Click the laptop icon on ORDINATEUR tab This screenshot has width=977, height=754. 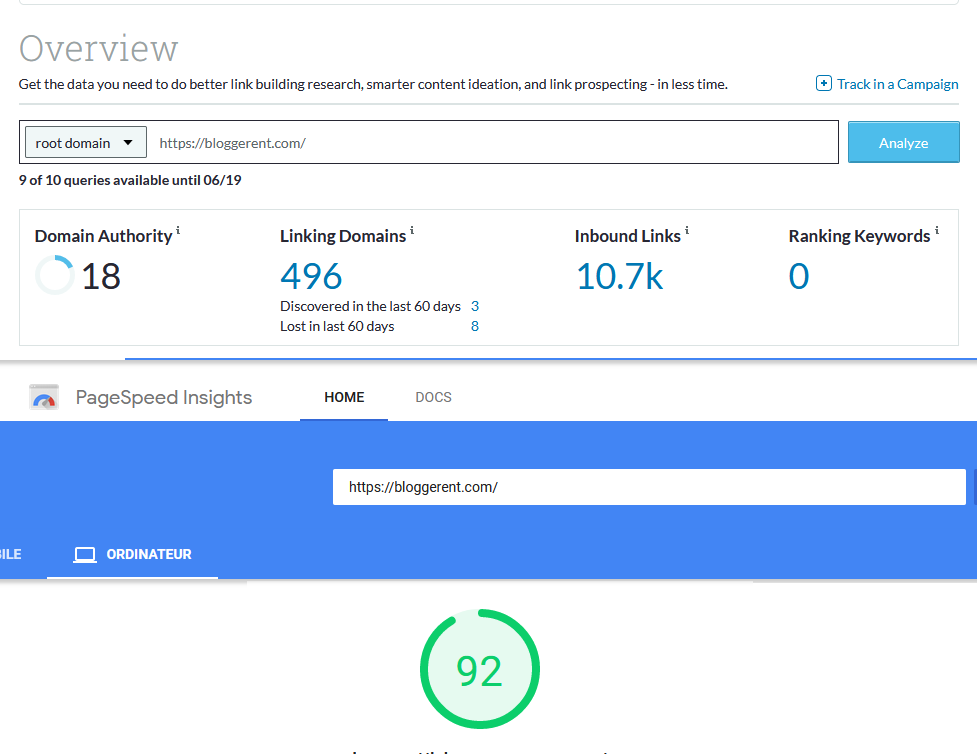(x=85, y=555)
